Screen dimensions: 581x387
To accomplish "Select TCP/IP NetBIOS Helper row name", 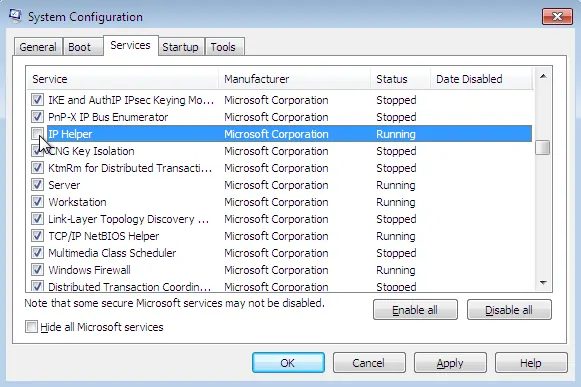I will point(104,236).
